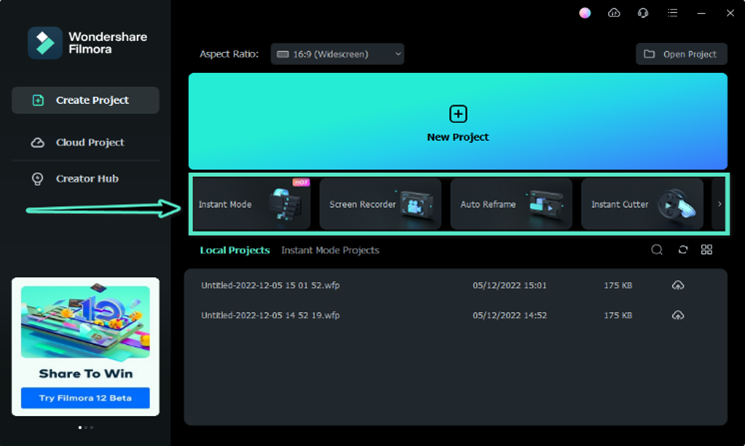Launch Screen Recorder
Screen dimensions: 745x446
click(x=380, y=204)
